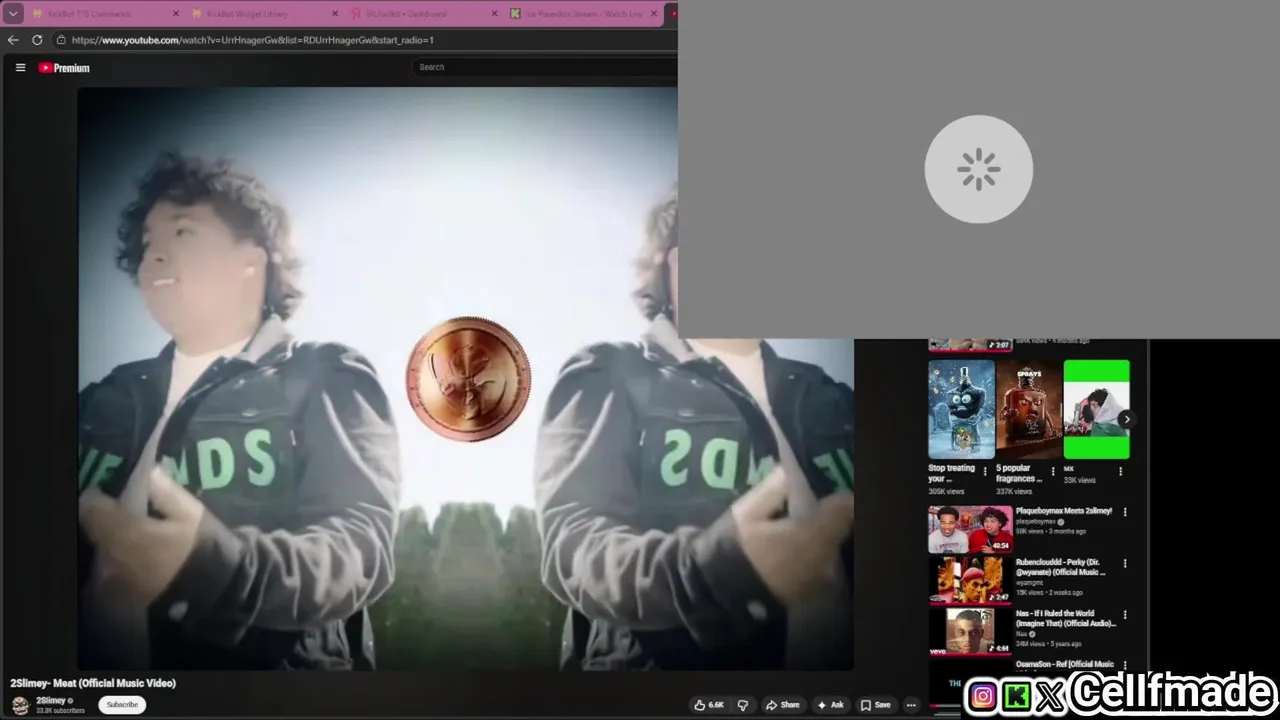Open the 2Slimey channel name link

point(51,700)
